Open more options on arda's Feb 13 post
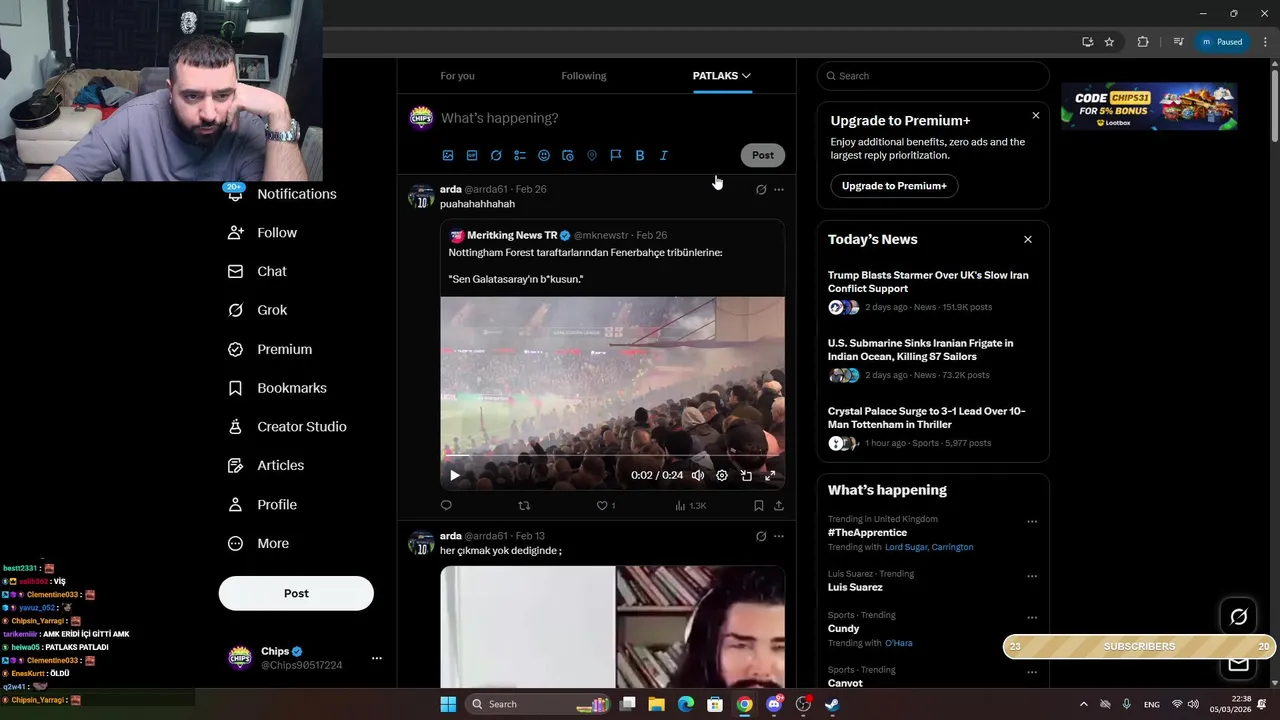The image size is (1280, 720). (779, 536)
